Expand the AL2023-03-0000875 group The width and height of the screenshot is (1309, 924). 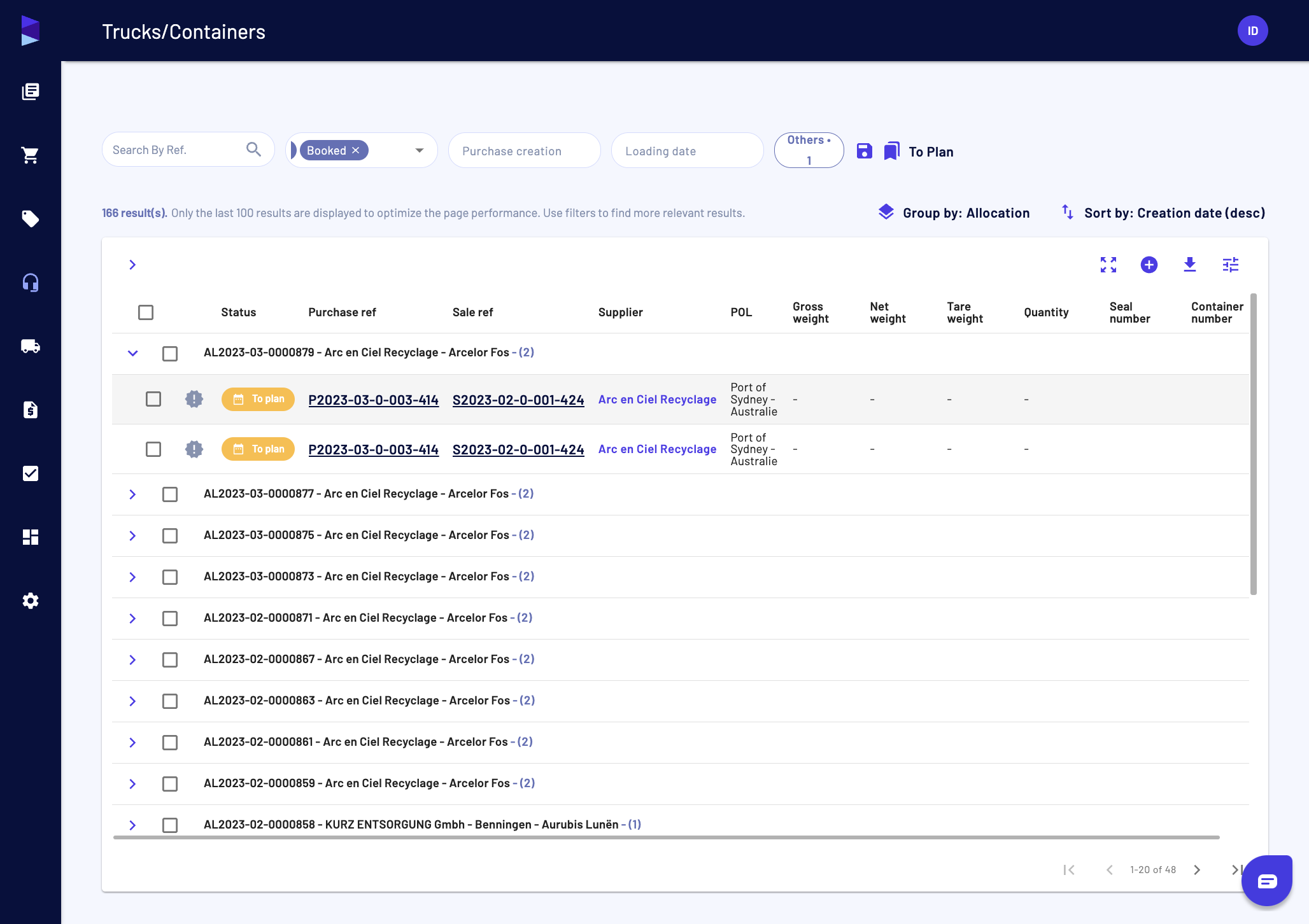click(x=132, y=536)
